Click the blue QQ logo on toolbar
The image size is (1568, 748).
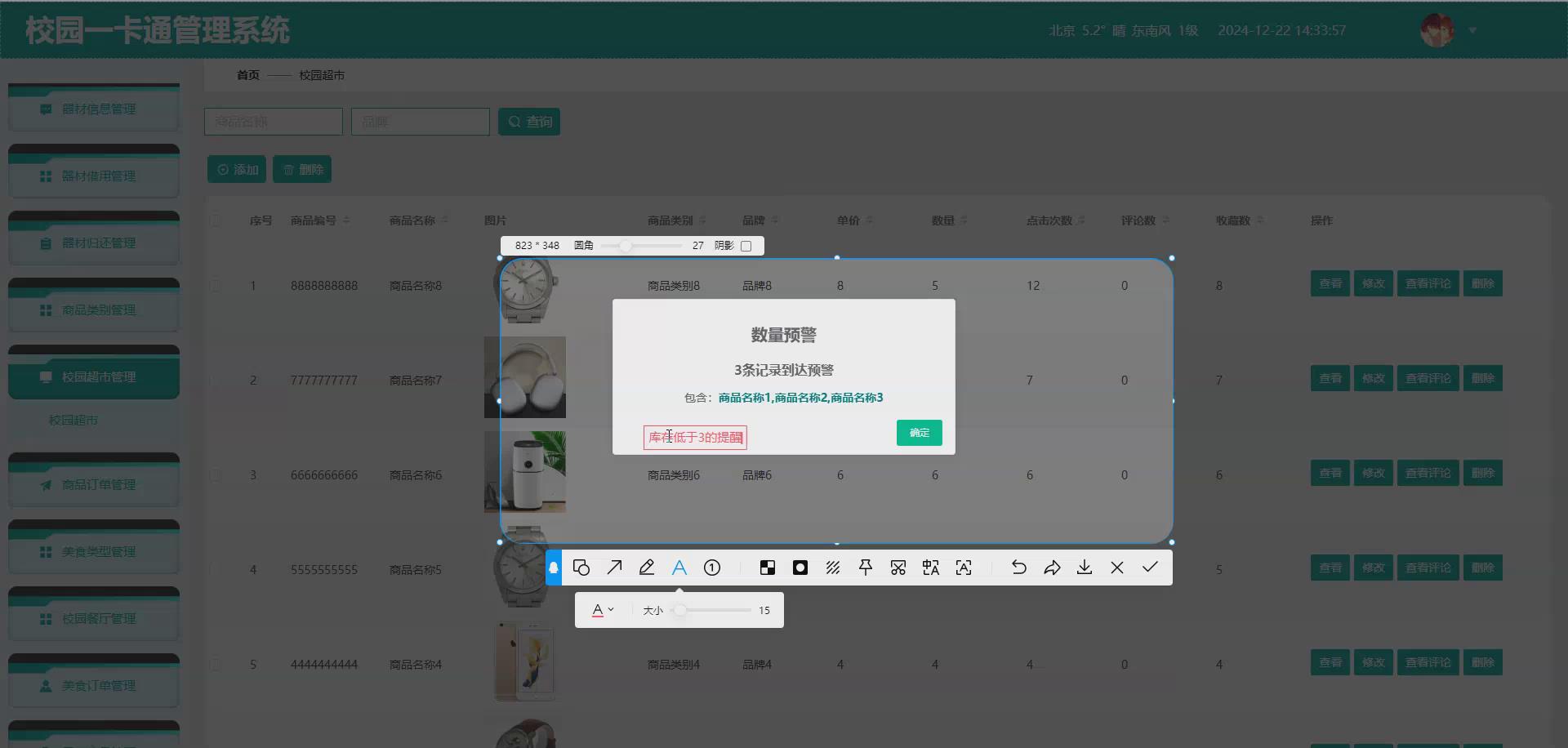coord(554,568)
